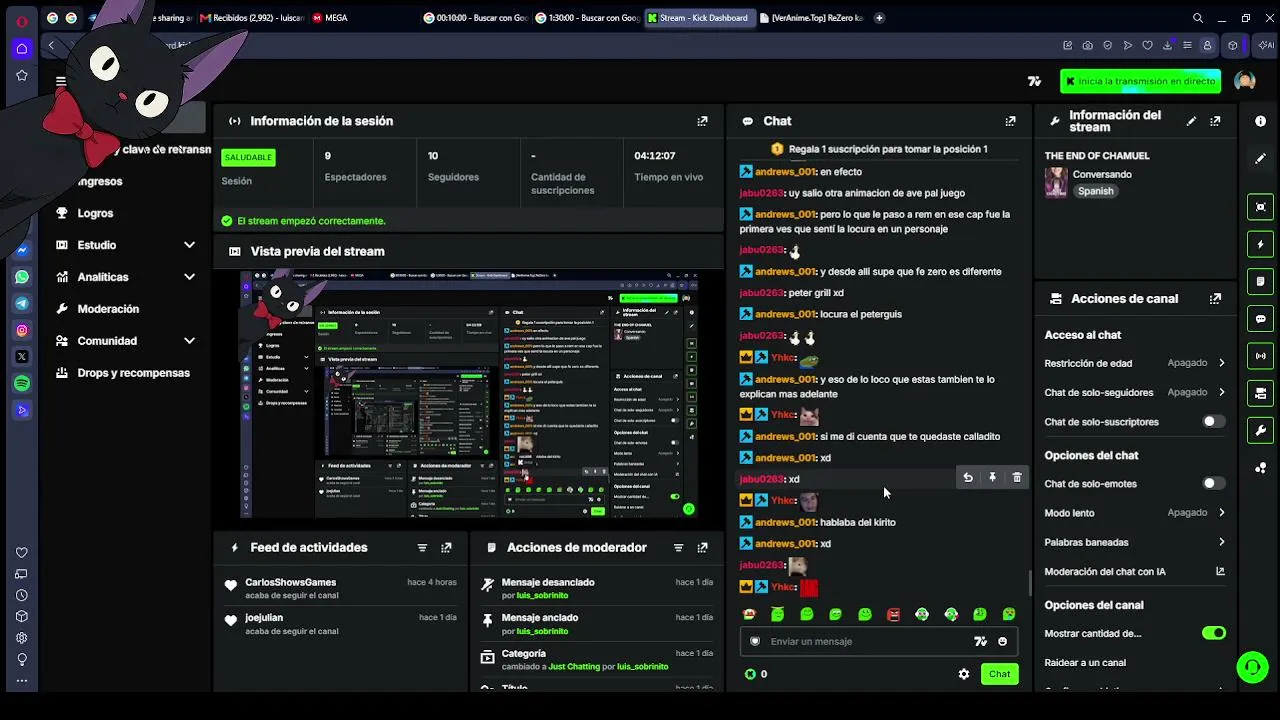Open Spotify in the browser sidebar
Viewport: 1280px width, 720px height.
tap(22, 383)
